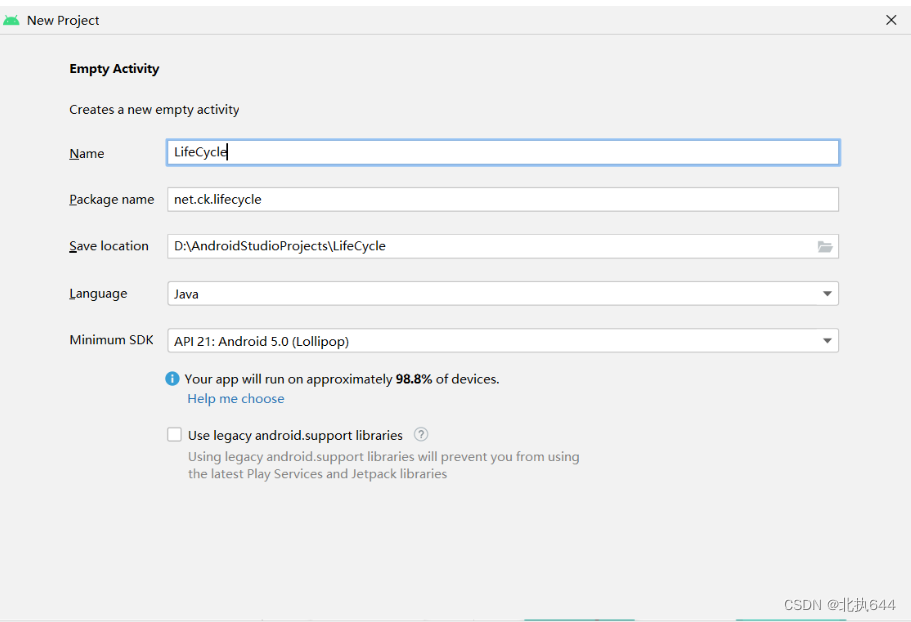Open the Help me choose link
911x622 pixels.
pyautogui.click(x=236, y=398)
